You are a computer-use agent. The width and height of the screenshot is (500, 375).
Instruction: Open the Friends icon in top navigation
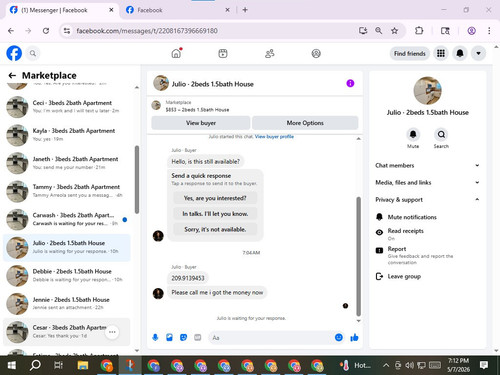[269, 53]
